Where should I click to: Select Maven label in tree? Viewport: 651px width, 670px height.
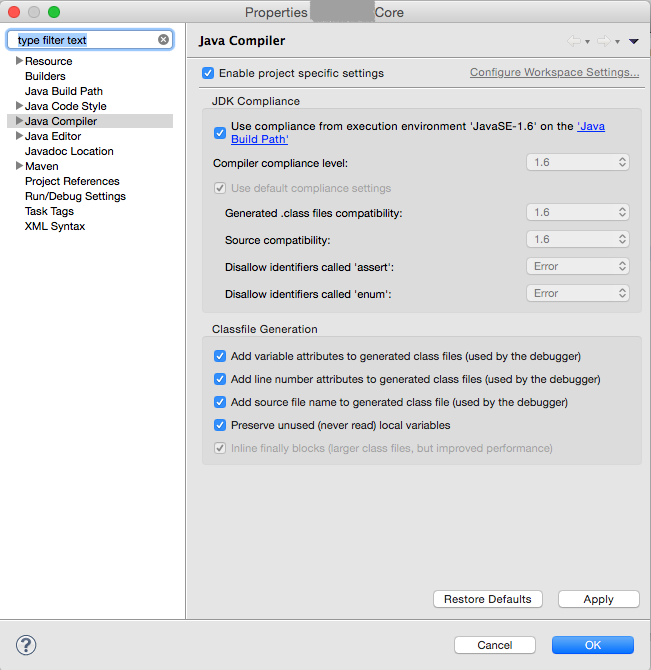41,166
